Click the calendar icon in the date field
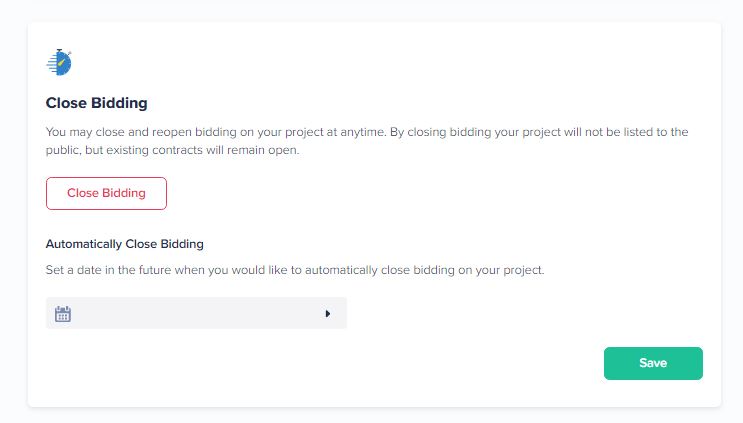743x423 pixels. click(63, 314)
